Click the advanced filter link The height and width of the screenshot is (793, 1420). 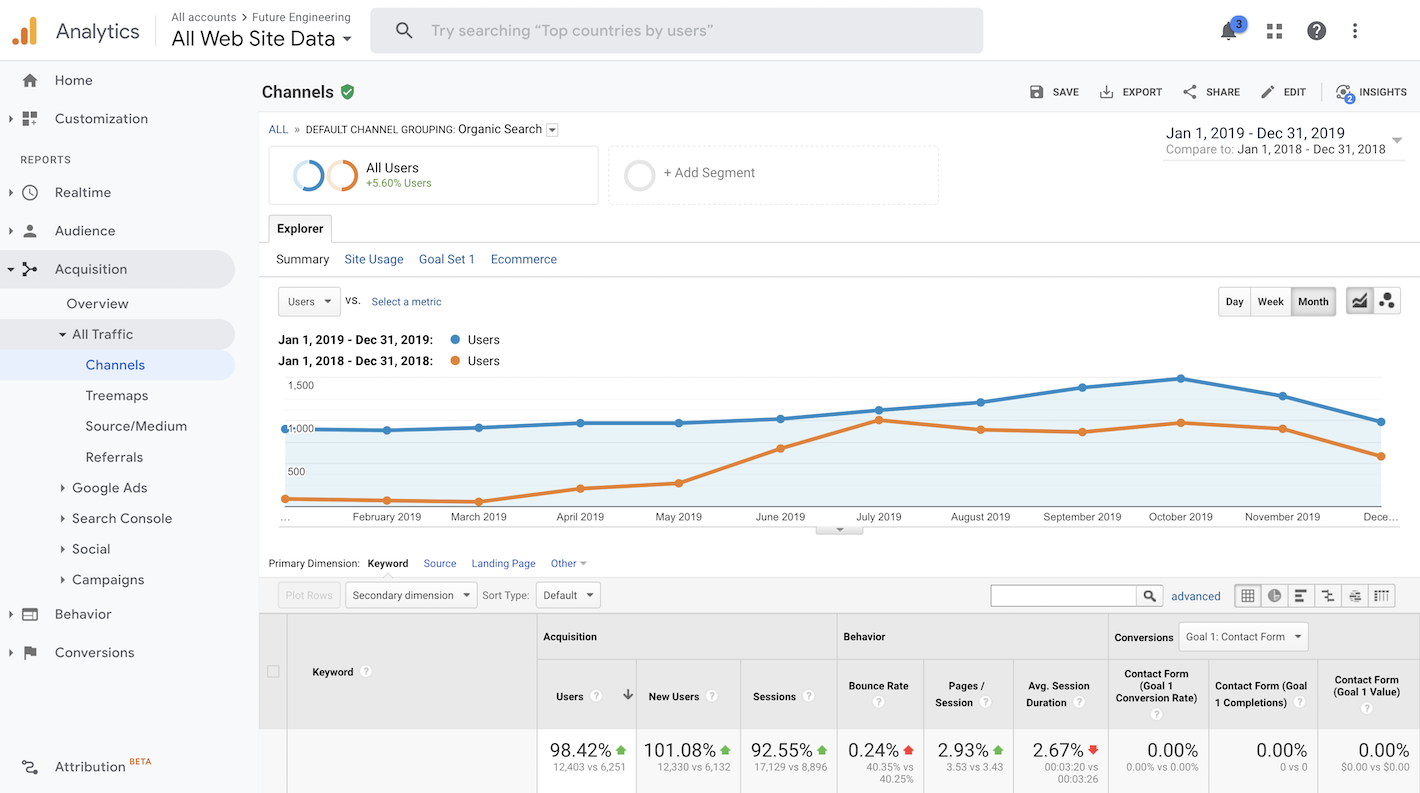click(1195, 596)
